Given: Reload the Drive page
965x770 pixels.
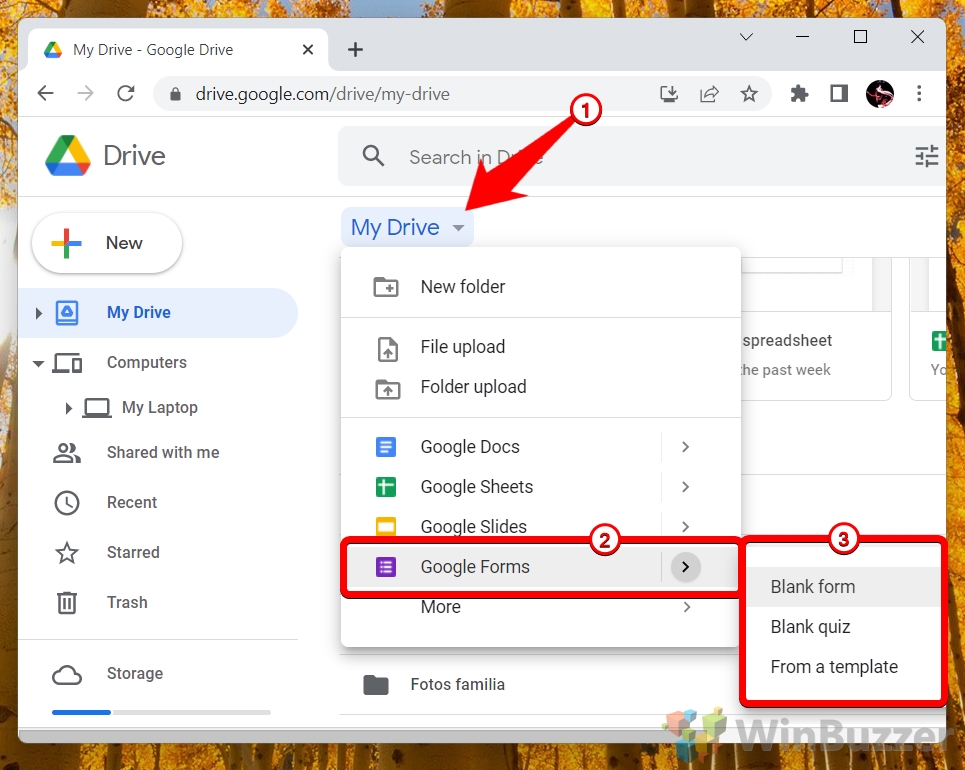Looking at the screenshot, I should click(126, 94).
